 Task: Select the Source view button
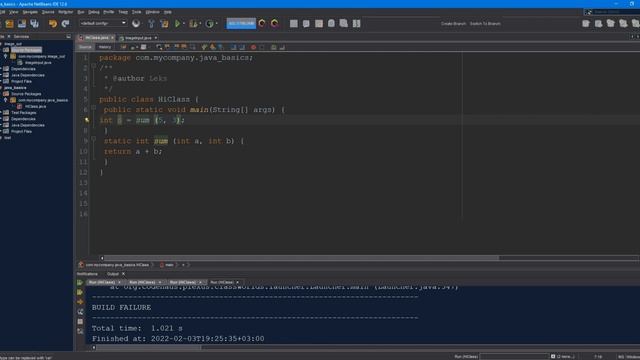click(x=85, y=47)
